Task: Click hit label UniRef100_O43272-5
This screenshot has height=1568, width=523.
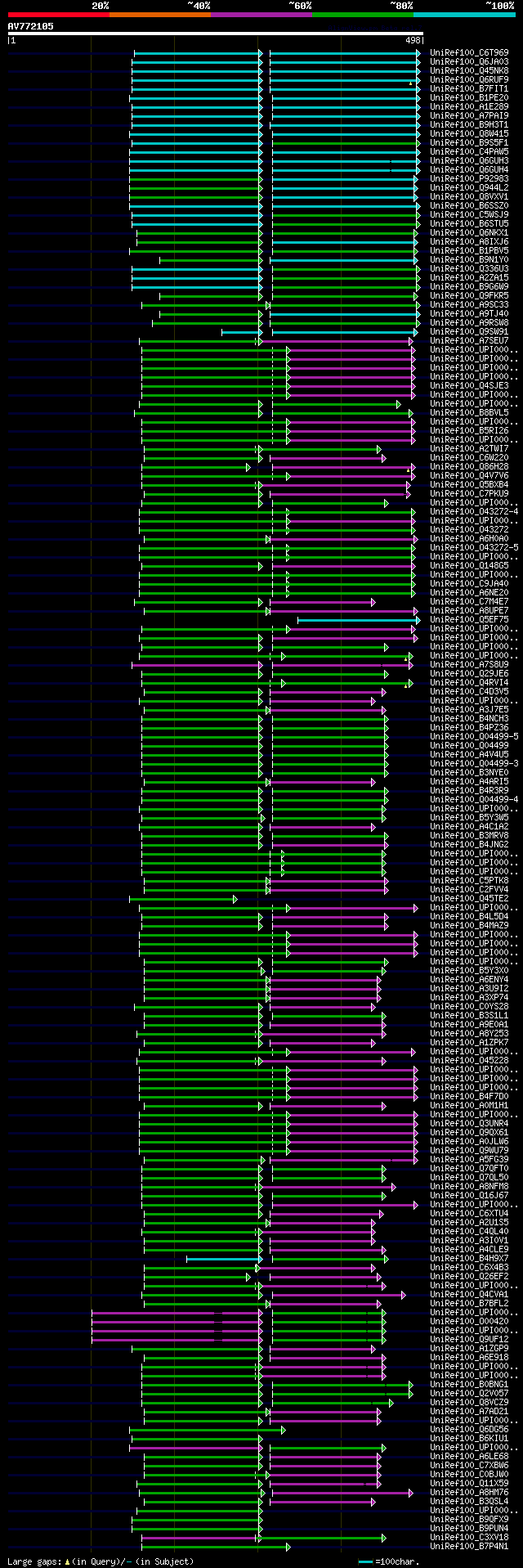Action: coord(474,547)
